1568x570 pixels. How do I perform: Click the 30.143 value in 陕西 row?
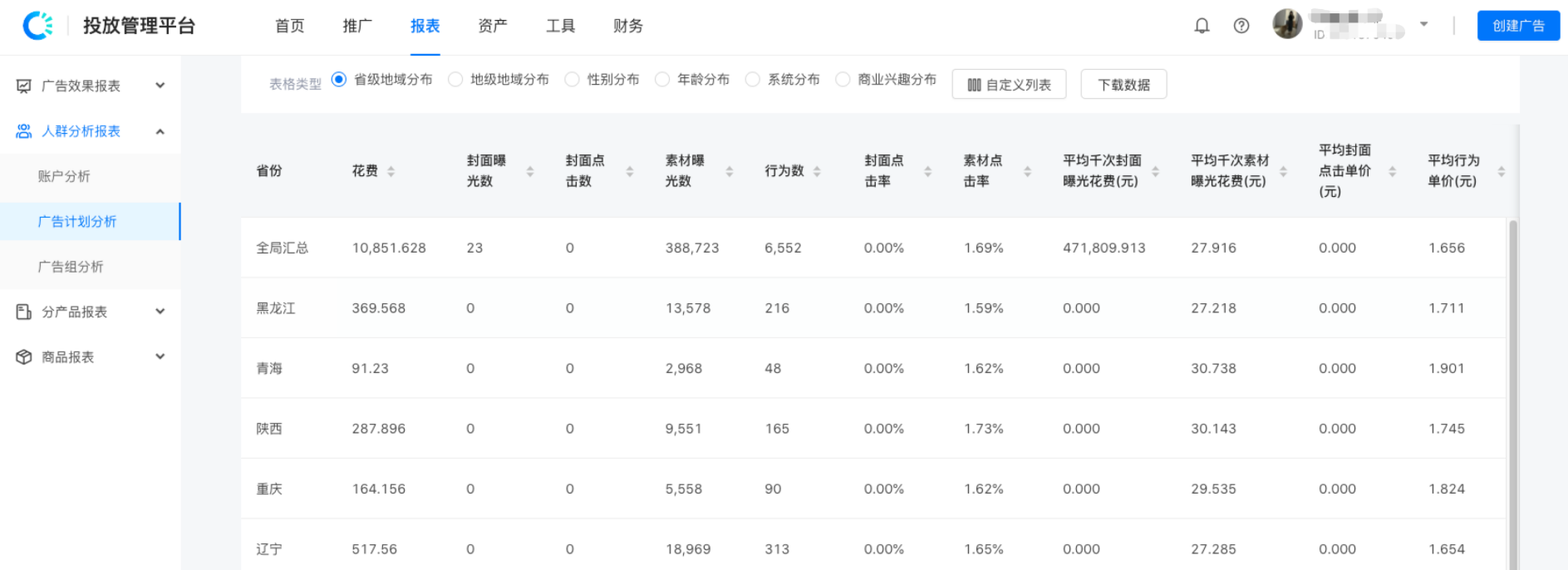pos(1214,429)
